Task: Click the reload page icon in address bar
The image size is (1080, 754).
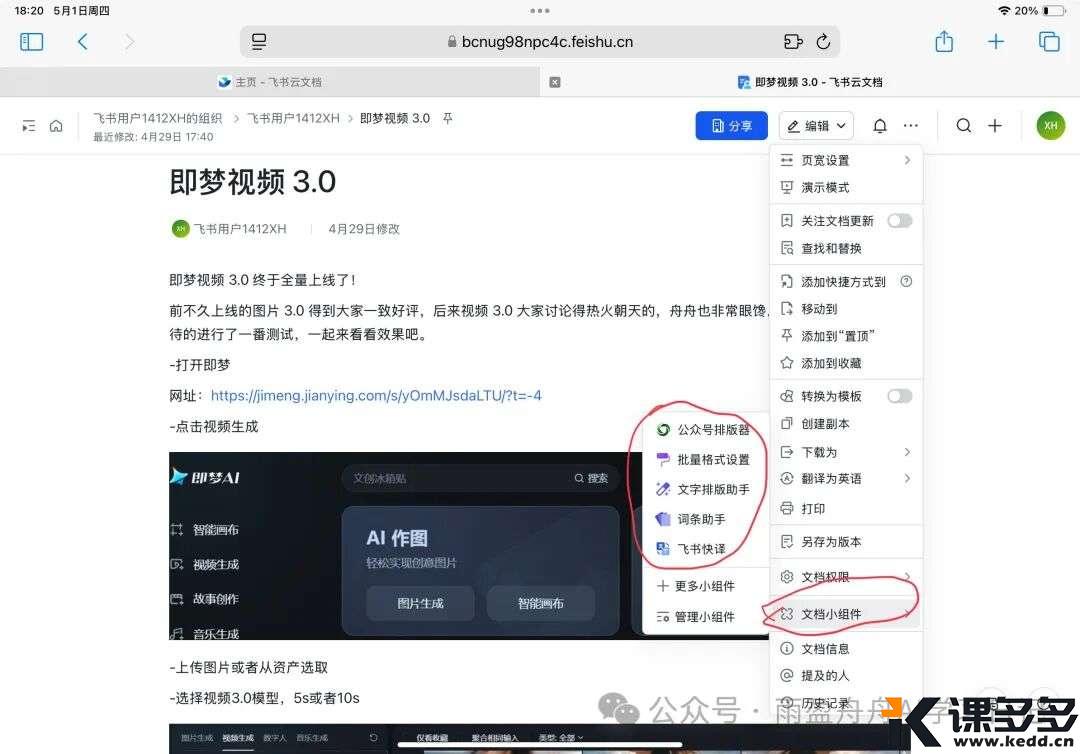Action: point(823,42)
